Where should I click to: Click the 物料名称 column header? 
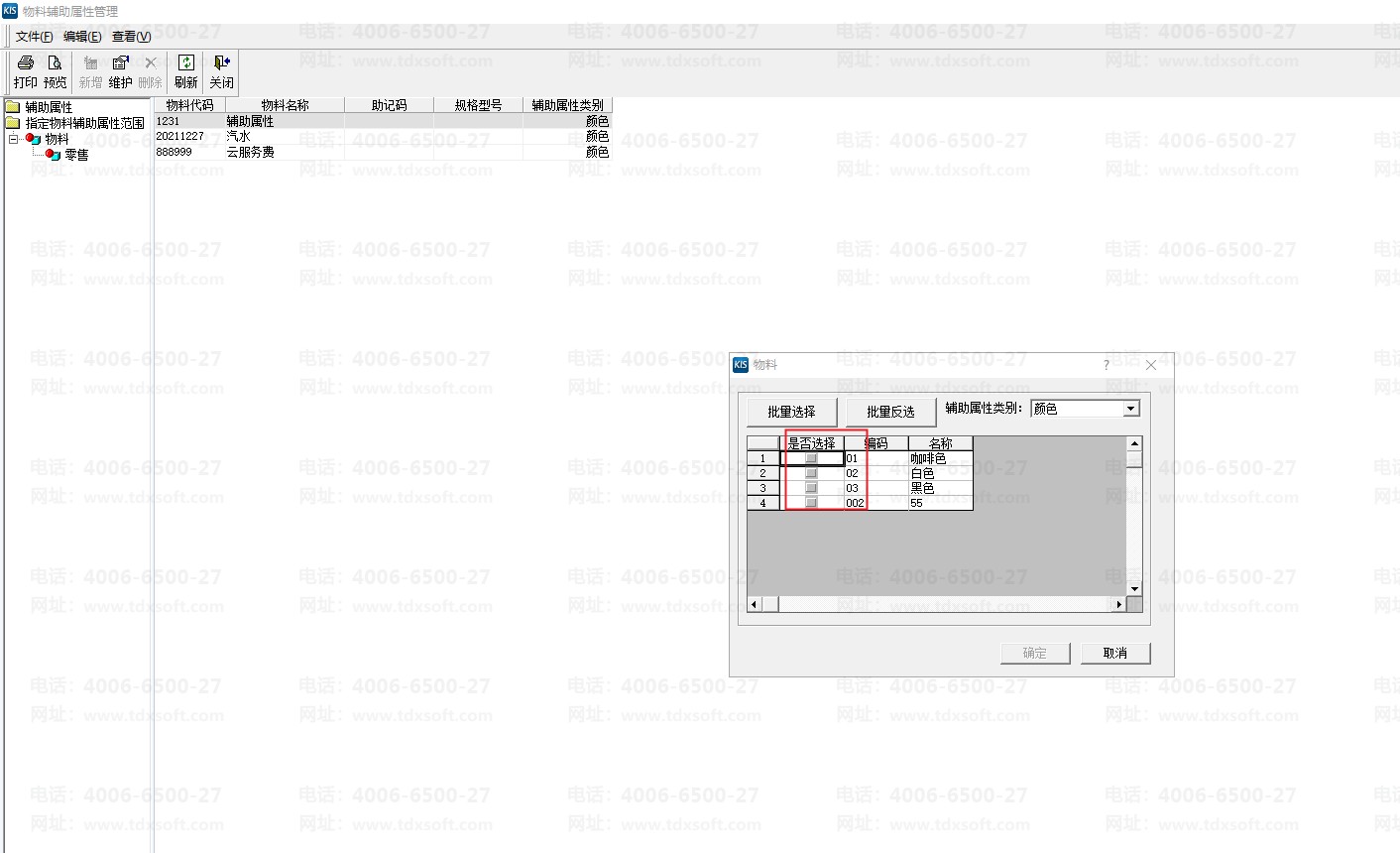pos(286,105)
